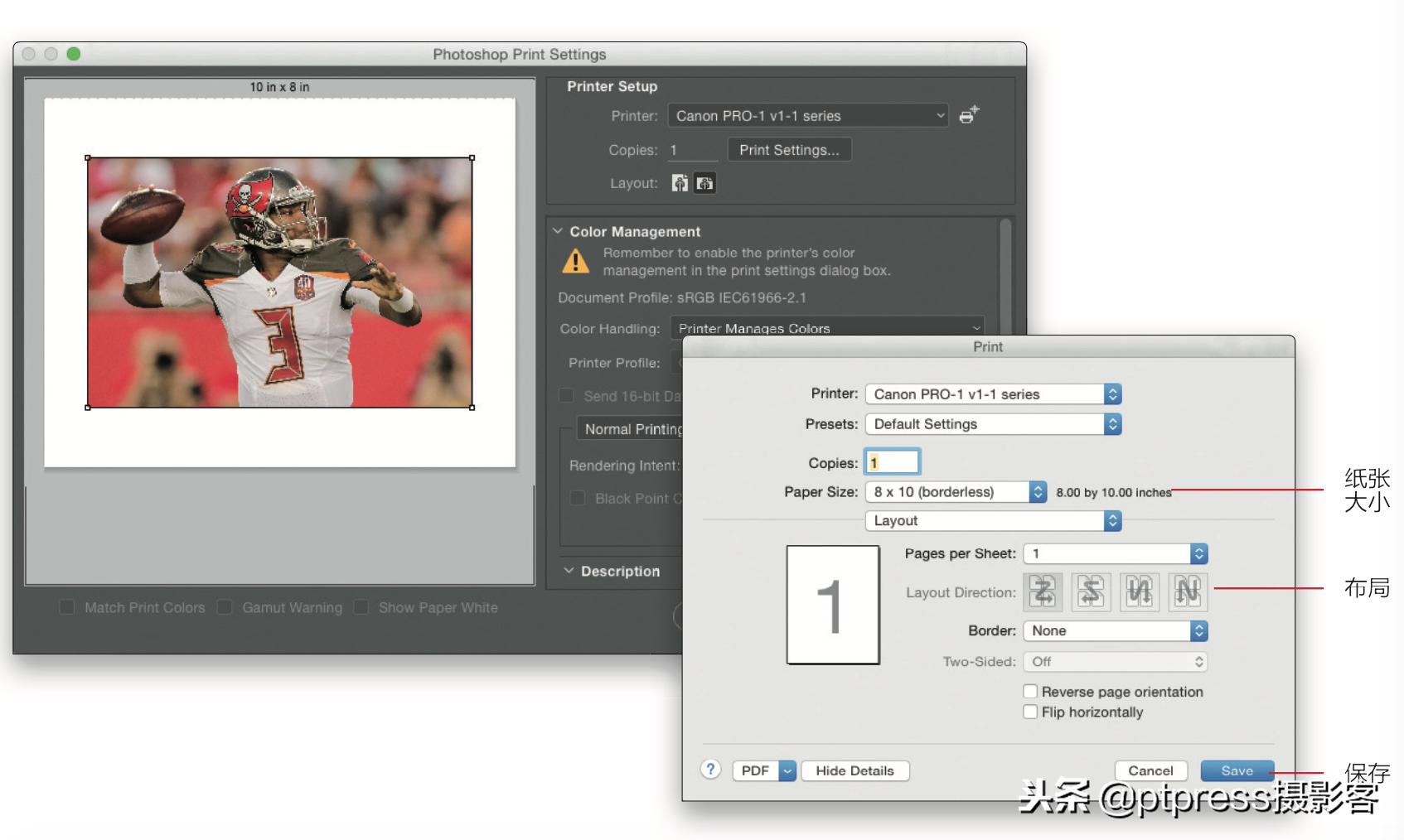Open the Pages per Sheet dropdown

click(x=1115, y=553)
